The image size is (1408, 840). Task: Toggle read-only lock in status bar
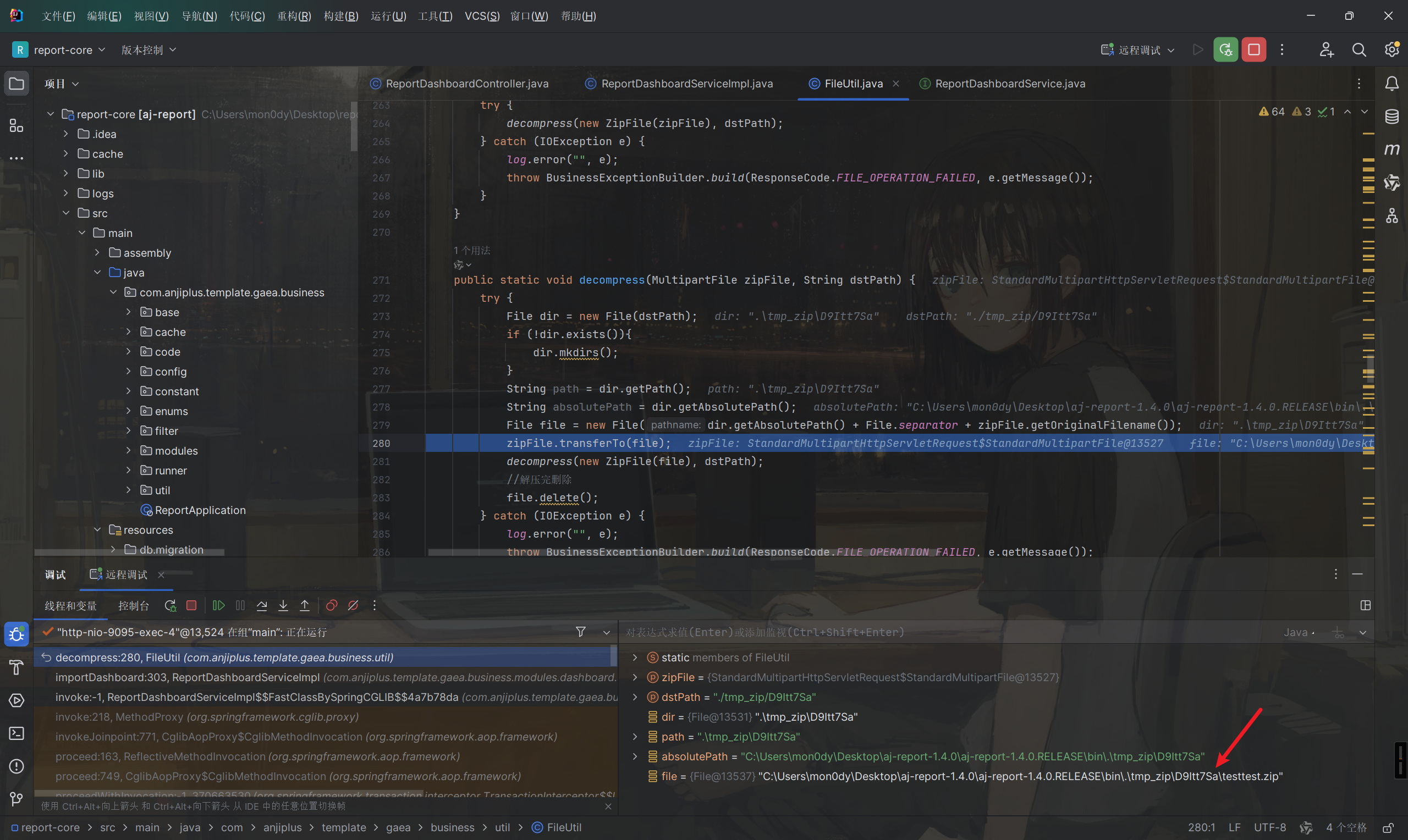point(1388,828)
